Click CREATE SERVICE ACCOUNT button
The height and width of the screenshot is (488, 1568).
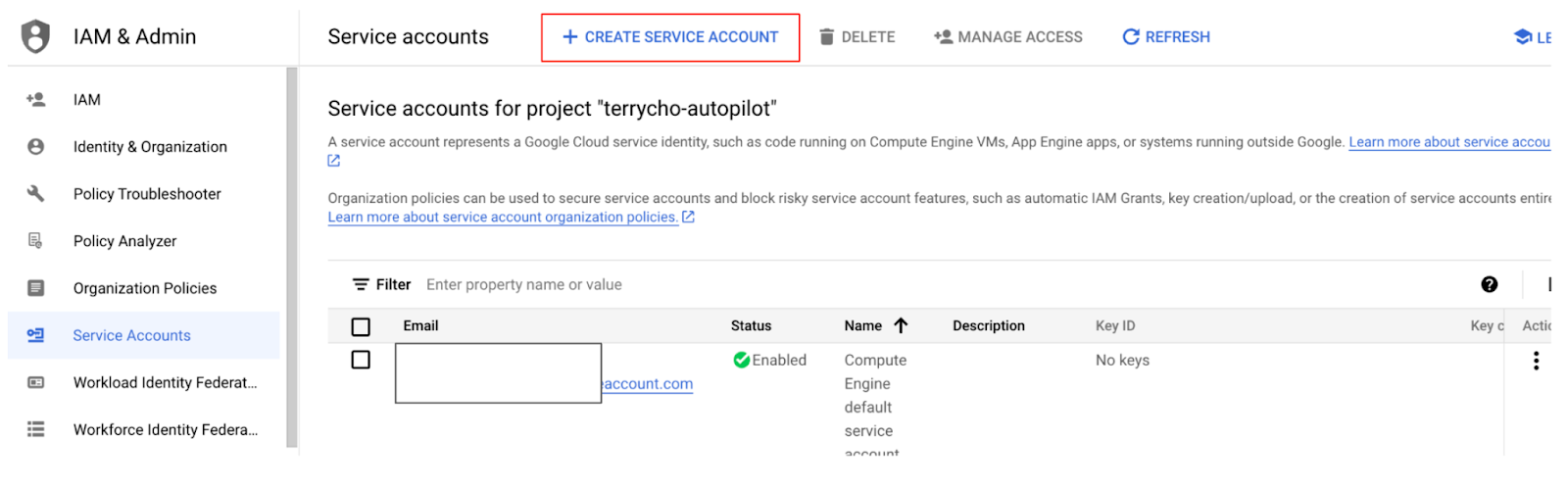click(x=670, y=37)
